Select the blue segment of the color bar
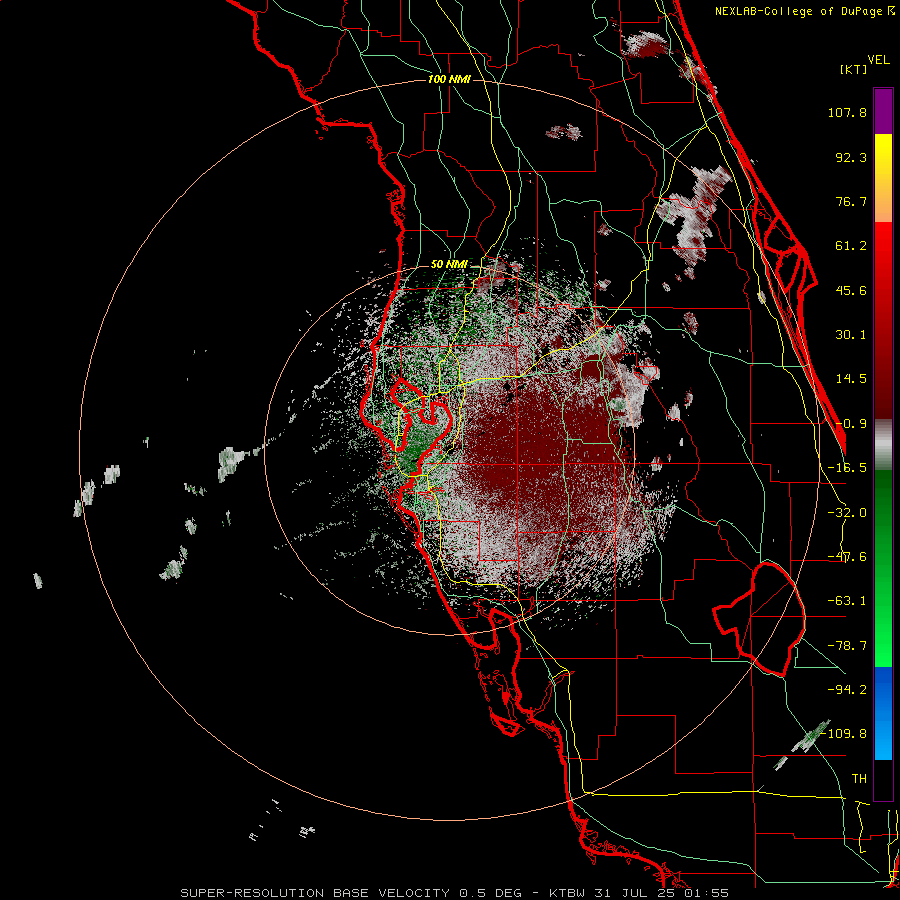The width and height of the screenshot is (900, 900). pos(883,713)
